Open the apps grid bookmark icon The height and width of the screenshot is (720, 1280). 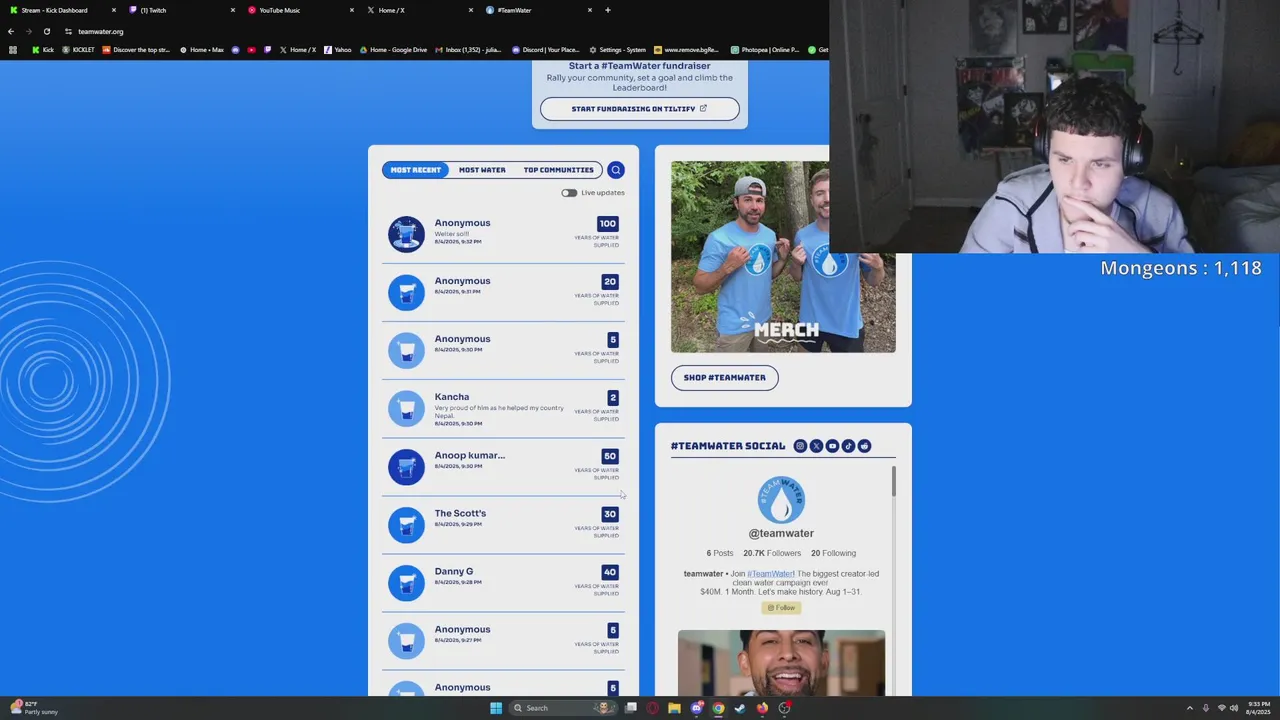[x=12, y=50]
